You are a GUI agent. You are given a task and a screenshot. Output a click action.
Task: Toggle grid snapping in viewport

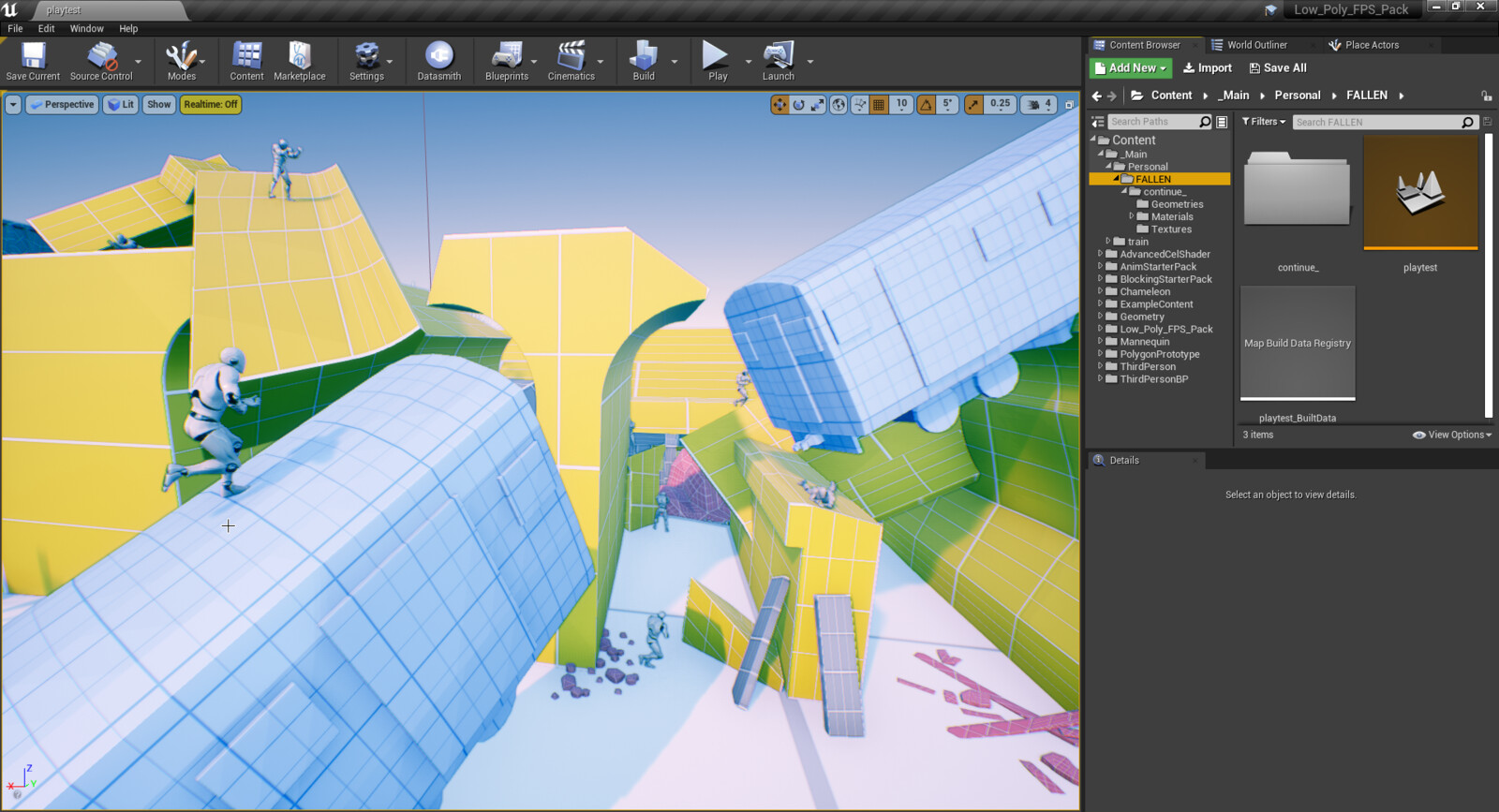tap(879, 105)
